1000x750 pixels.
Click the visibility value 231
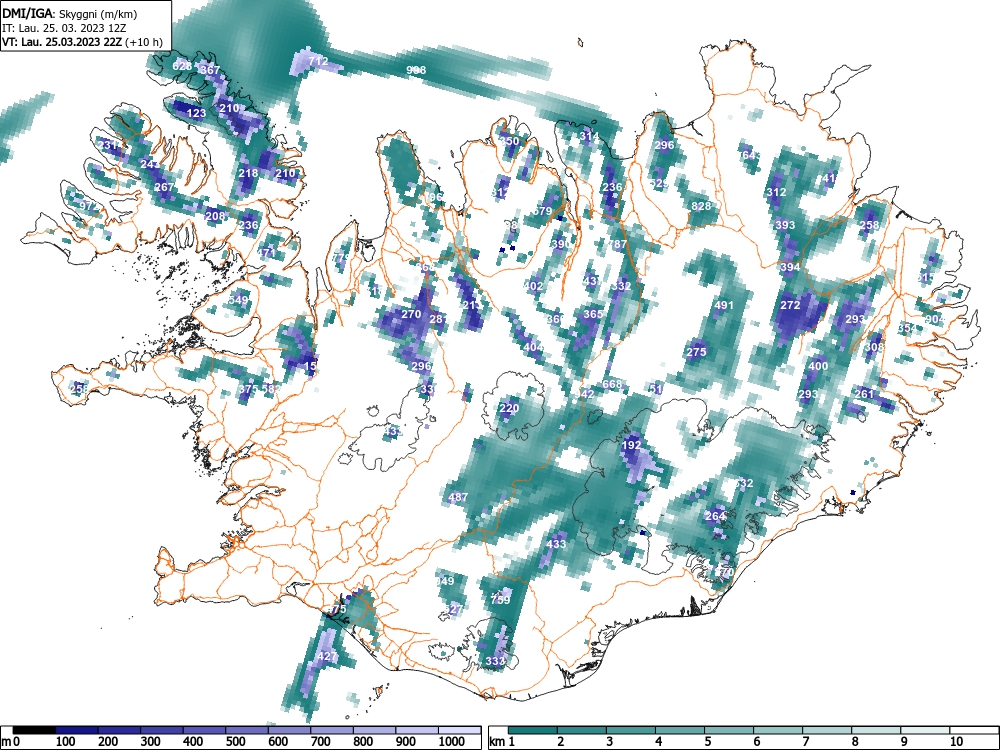coord(107,145)
